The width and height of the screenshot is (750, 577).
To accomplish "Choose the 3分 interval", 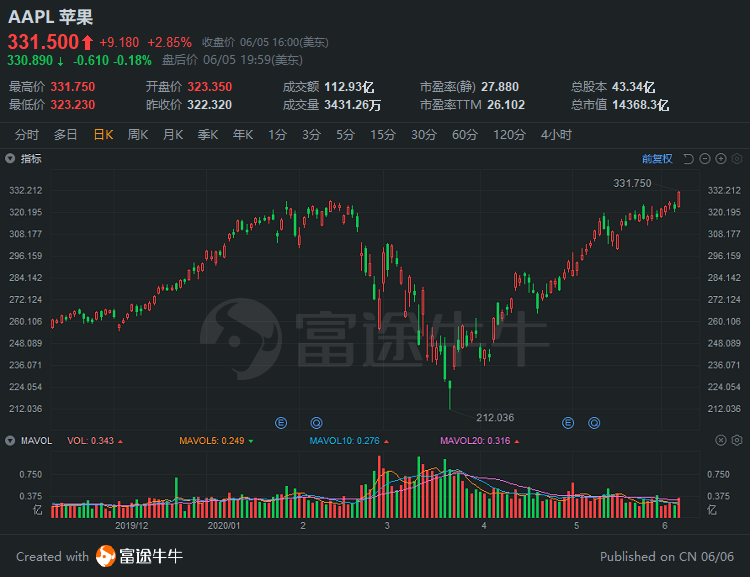I will (x=311, y=135).
